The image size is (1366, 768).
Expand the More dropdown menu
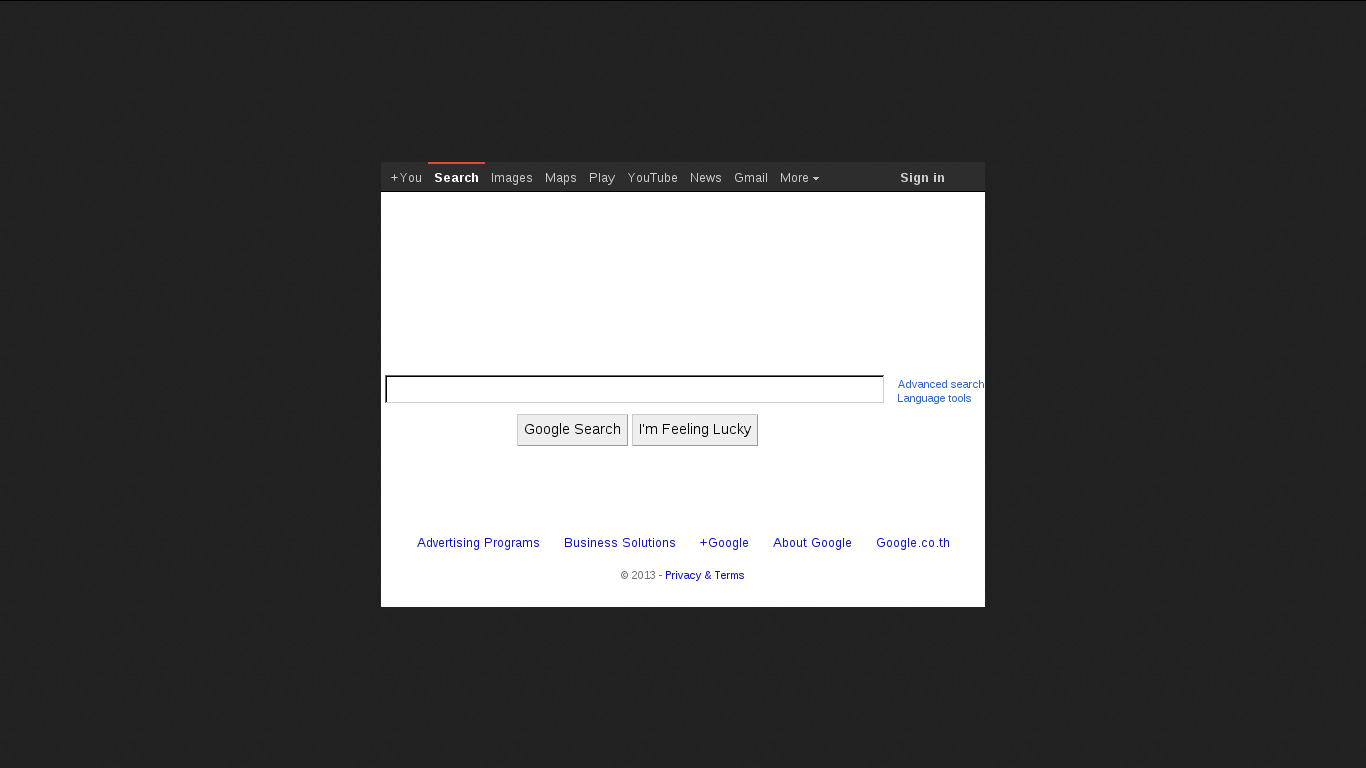coord(799,178)
